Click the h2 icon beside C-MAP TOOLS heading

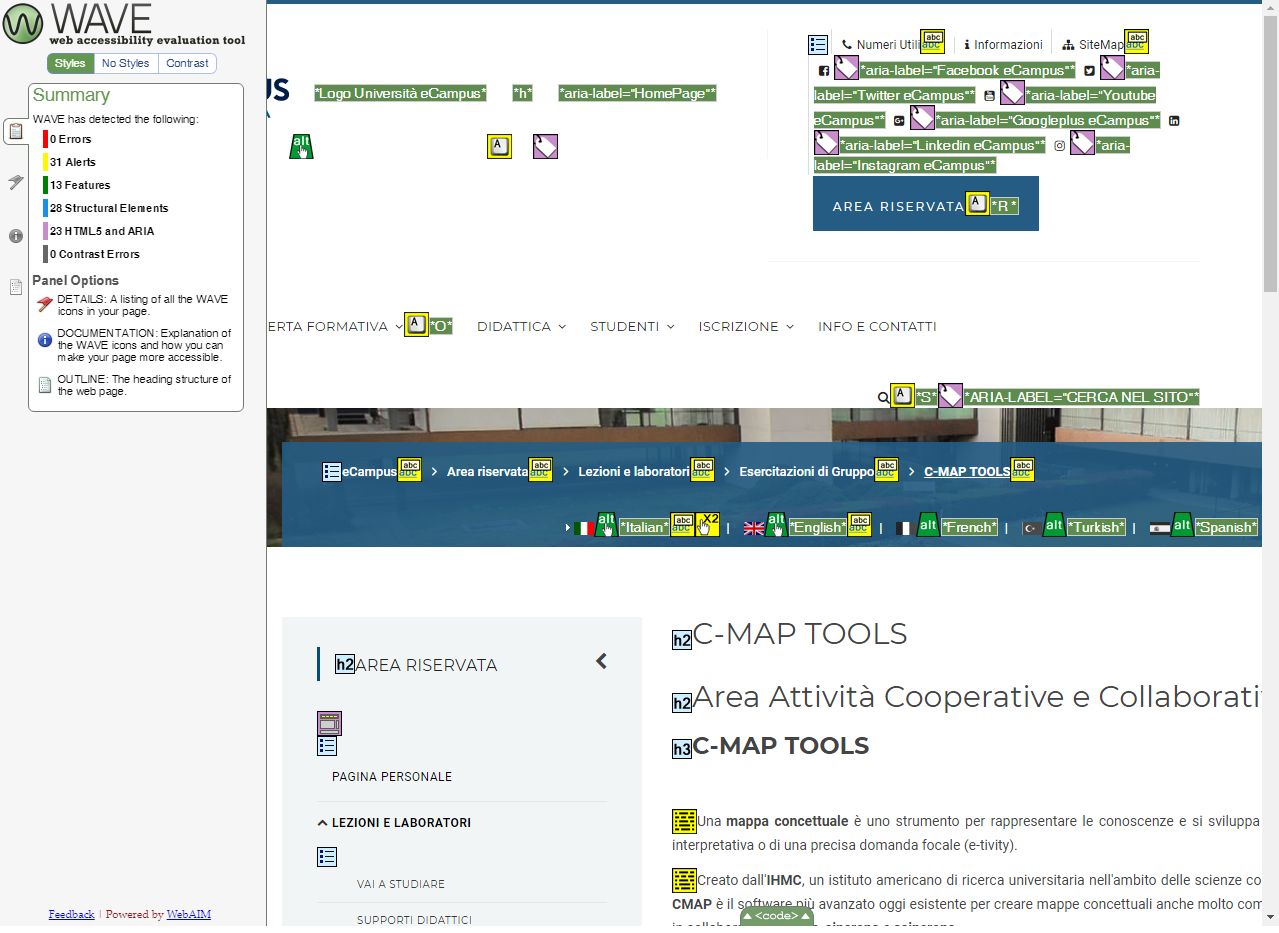pos(682,640)
